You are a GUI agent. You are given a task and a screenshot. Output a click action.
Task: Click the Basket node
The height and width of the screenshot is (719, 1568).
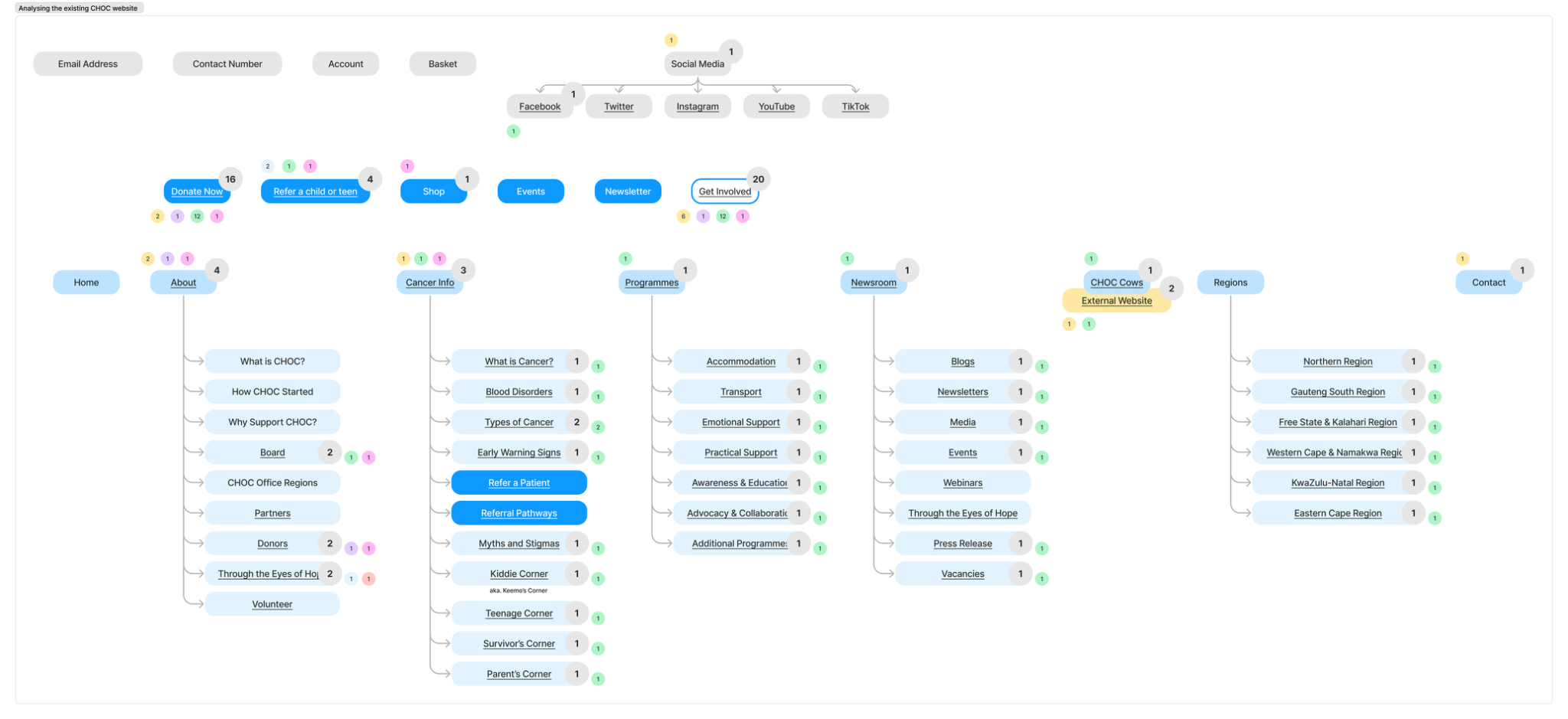pyautogui.click(x=443, y=64)
